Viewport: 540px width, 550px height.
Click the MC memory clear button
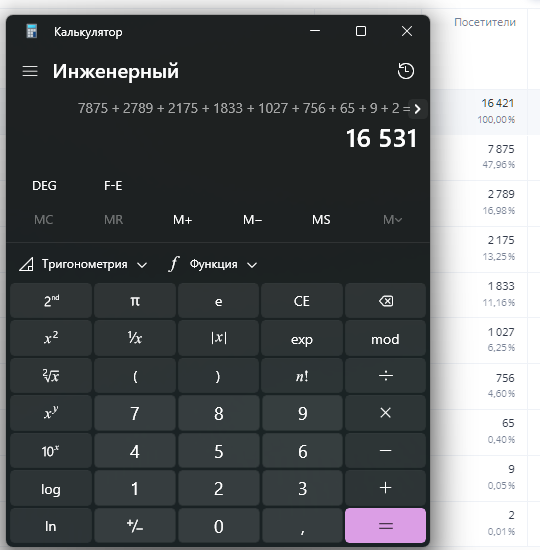[x=44, y=220]
